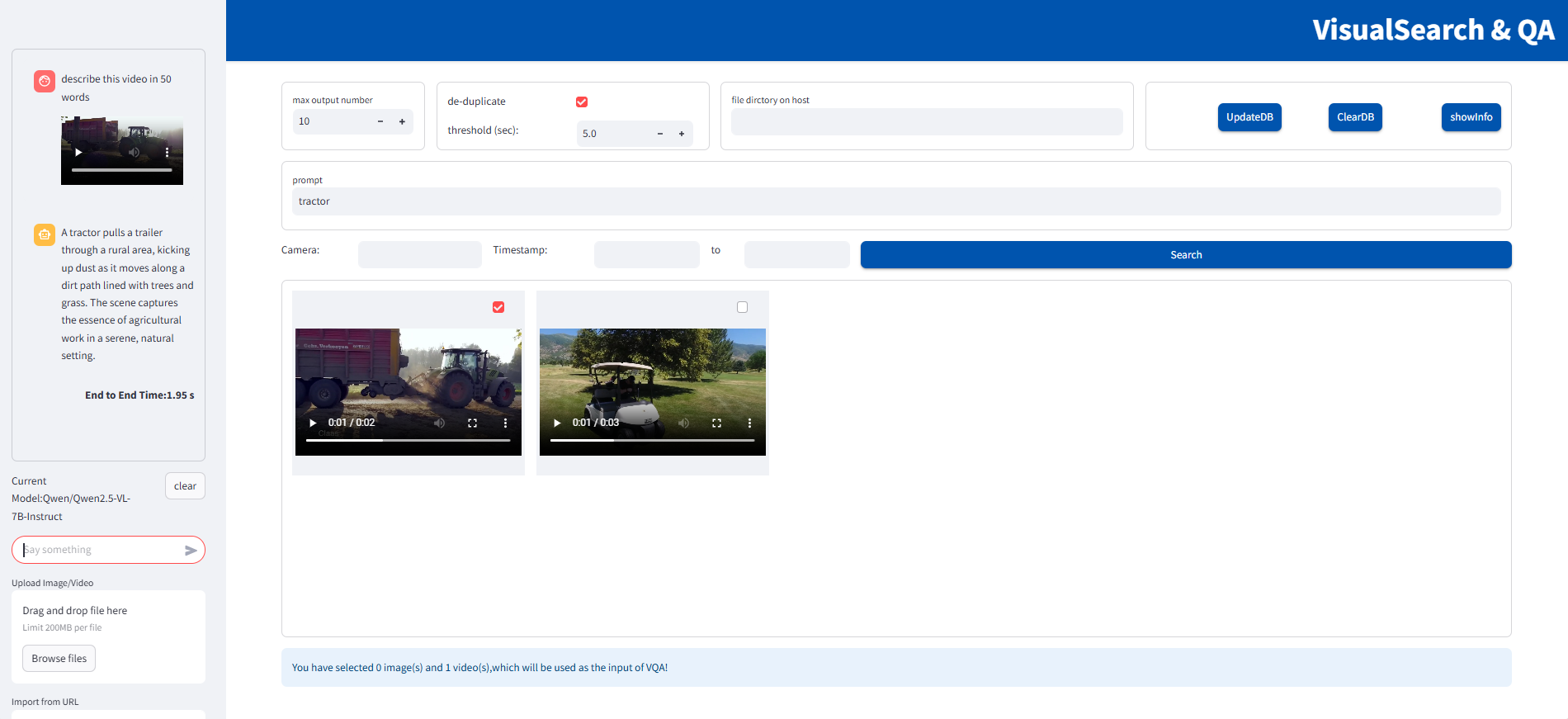Open more options on the tractor video
1568x719 pixels.
[505, 423]
